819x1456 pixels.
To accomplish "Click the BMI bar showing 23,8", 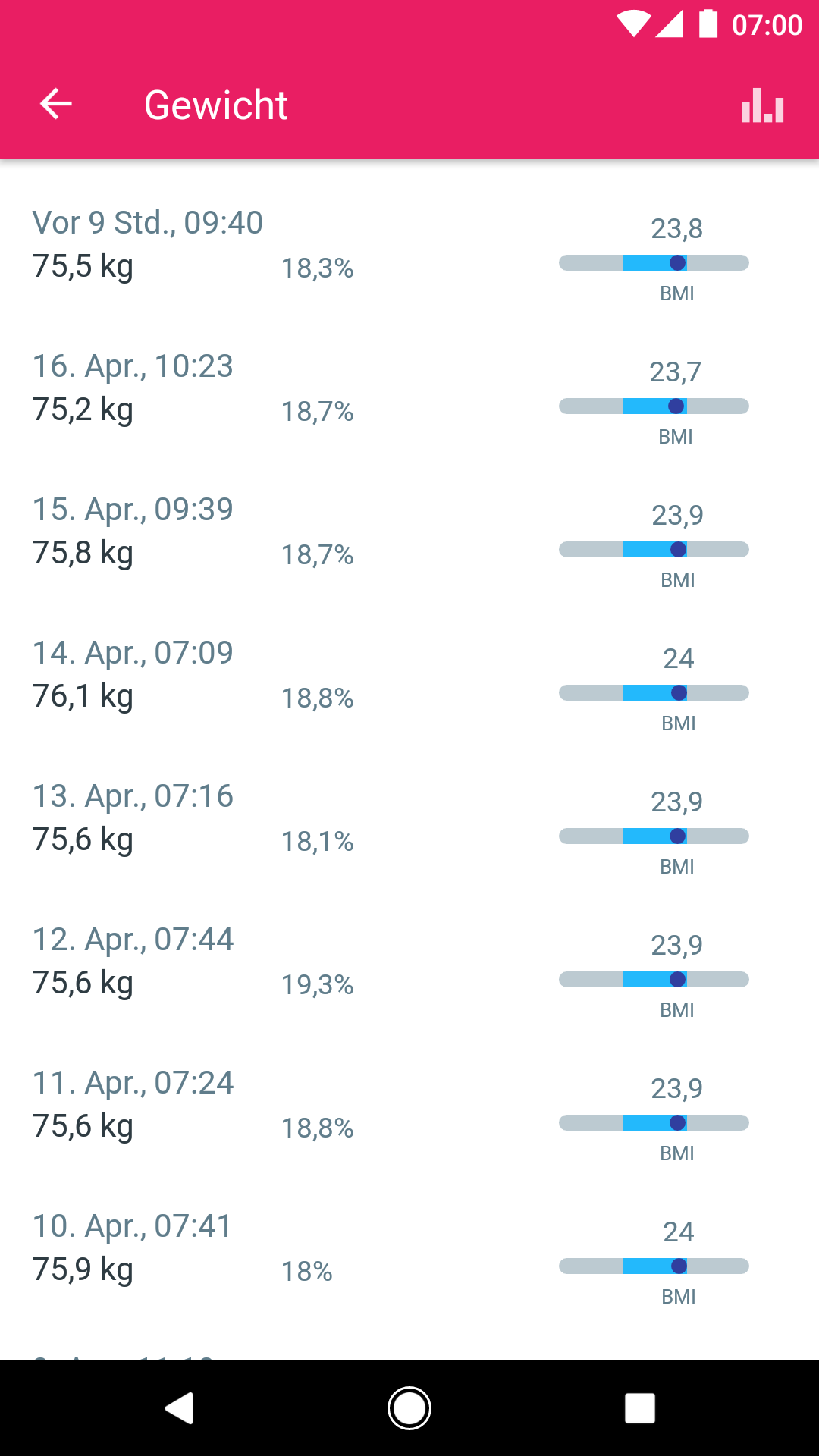I will click(654, 263).
